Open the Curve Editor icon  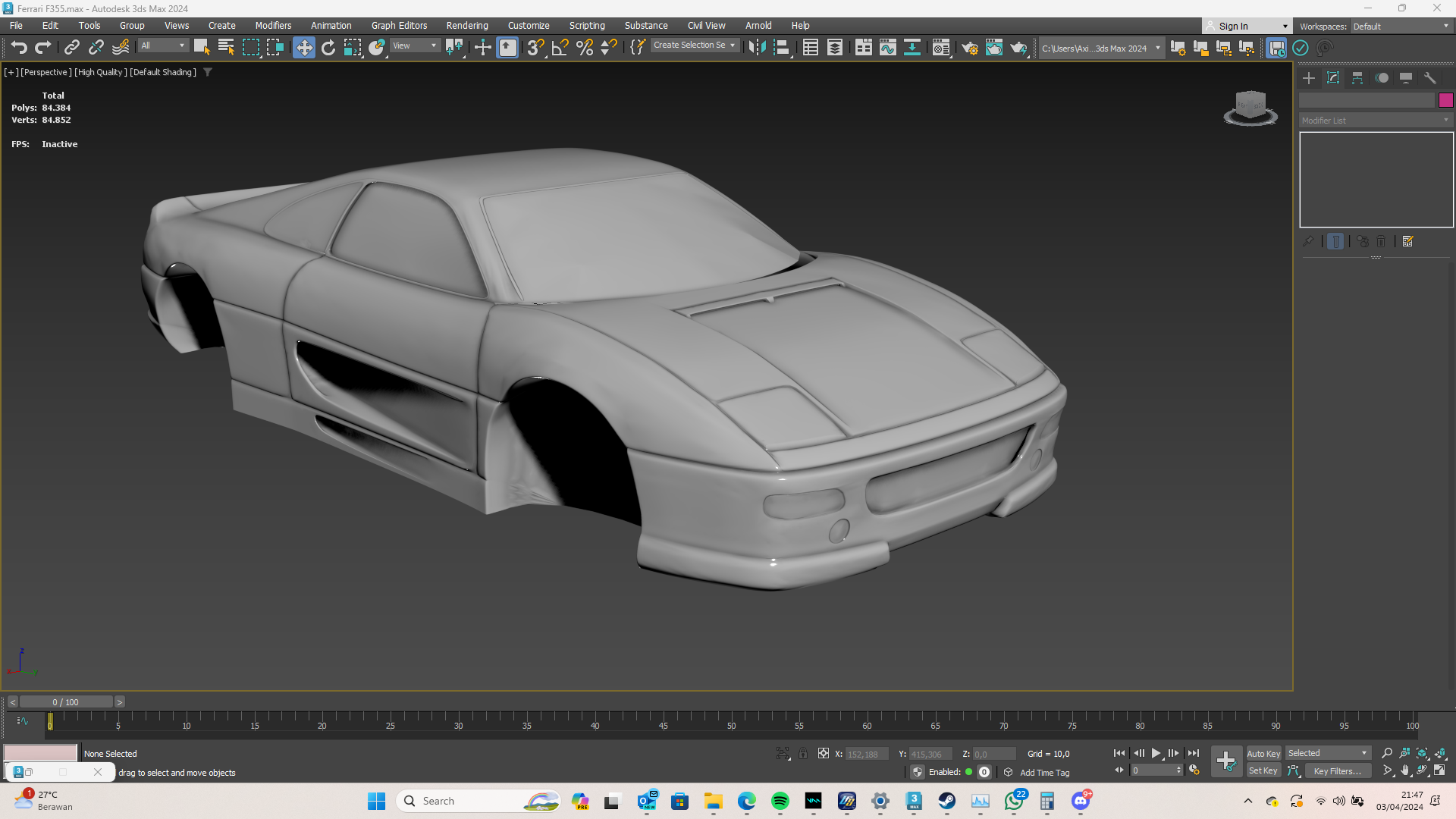887,48
